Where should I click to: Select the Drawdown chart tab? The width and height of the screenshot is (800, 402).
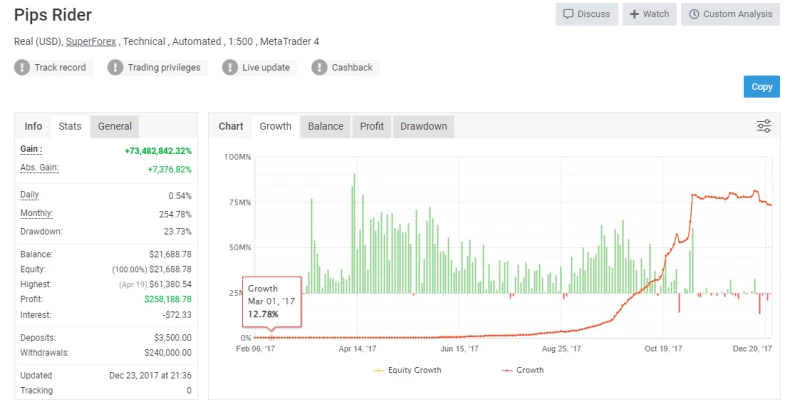[x=422, y=126]
